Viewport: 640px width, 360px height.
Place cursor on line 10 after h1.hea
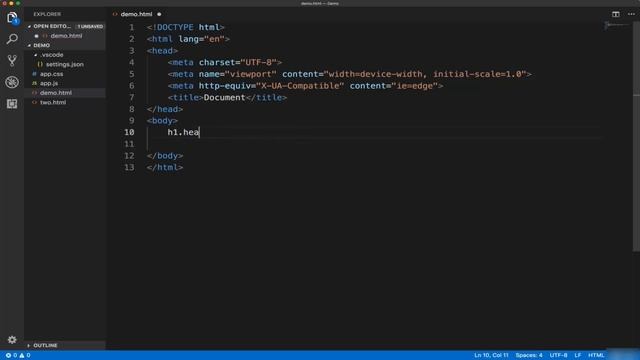point(200,132)
